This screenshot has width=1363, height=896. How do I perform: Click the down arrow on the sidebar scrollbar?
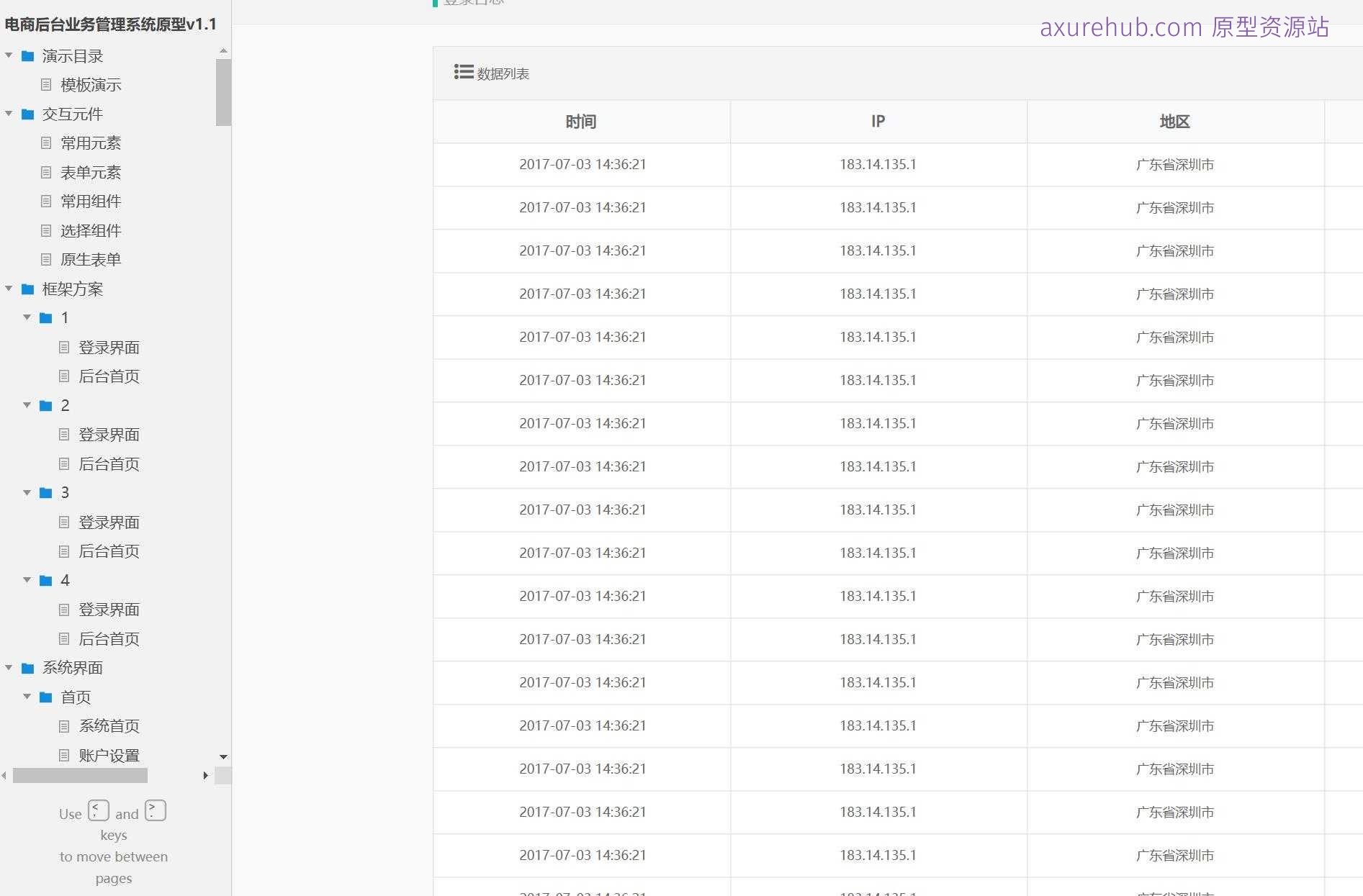tap(223, 757)
